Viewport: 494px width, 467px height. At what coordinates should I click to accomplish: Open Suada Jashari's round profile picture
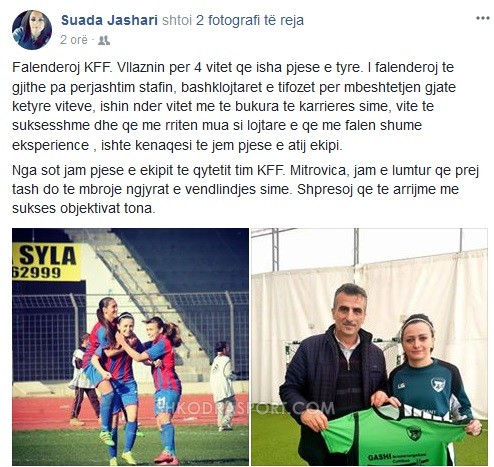click(32, 30)
